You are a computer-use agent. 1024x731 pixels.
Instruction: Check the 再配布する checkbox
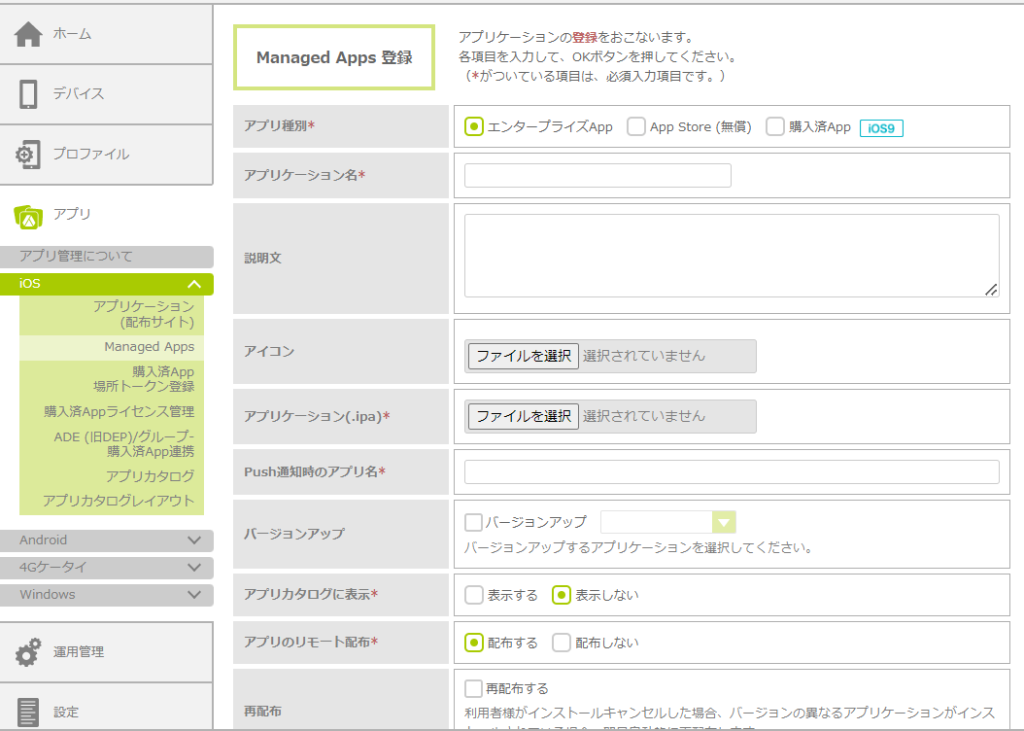[474, 689]
